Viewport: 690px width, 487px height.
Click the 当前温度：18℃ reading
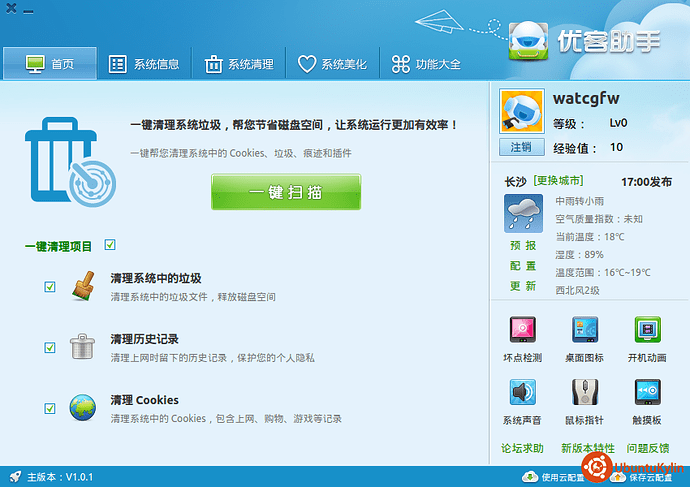coord(590,237)
